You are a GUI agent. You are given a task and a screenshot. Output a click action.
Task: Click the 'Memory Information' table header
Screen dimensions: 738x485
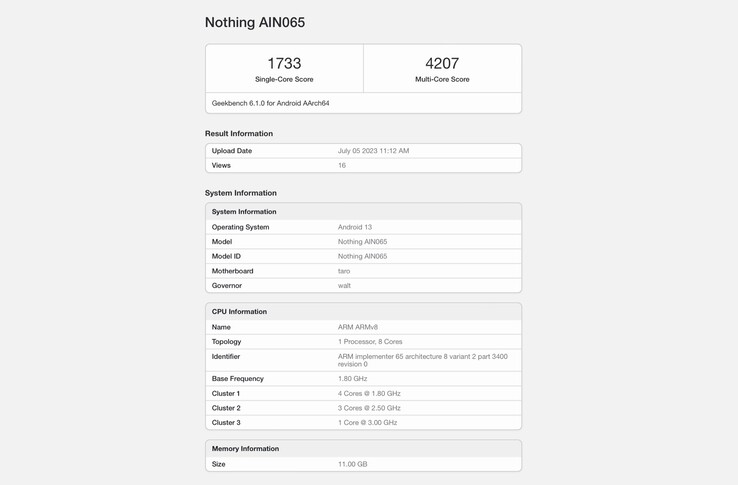pyautogui.click(x=363, y=449)
